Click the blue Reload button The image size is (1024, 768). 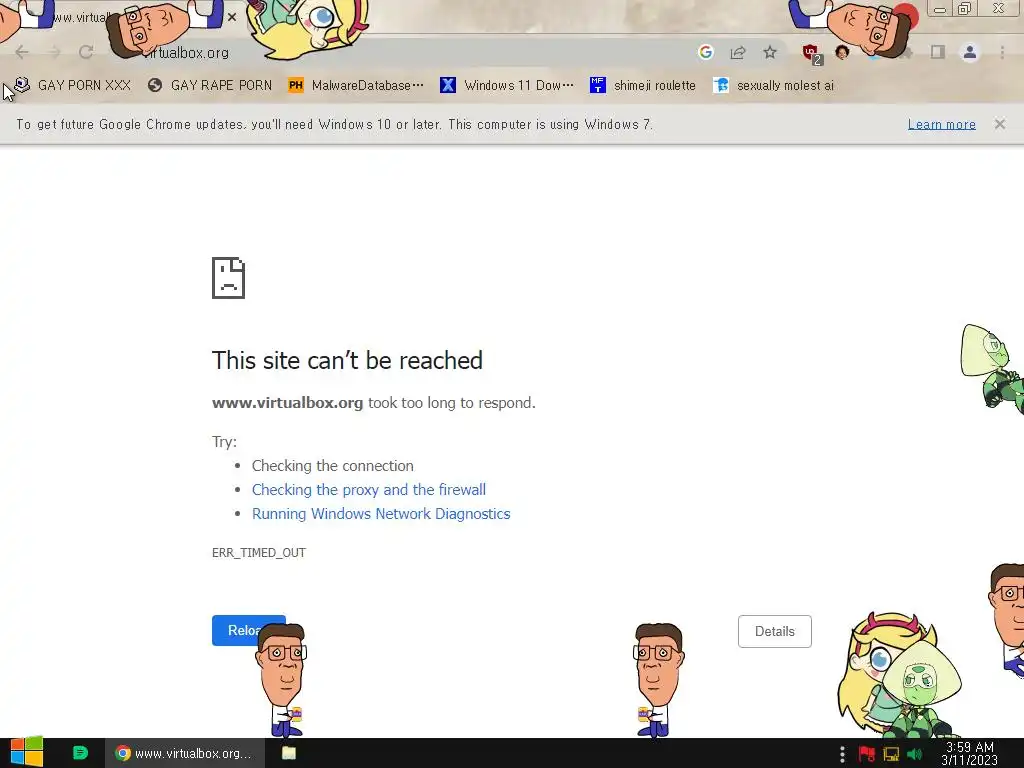click(x=248, y=630)
